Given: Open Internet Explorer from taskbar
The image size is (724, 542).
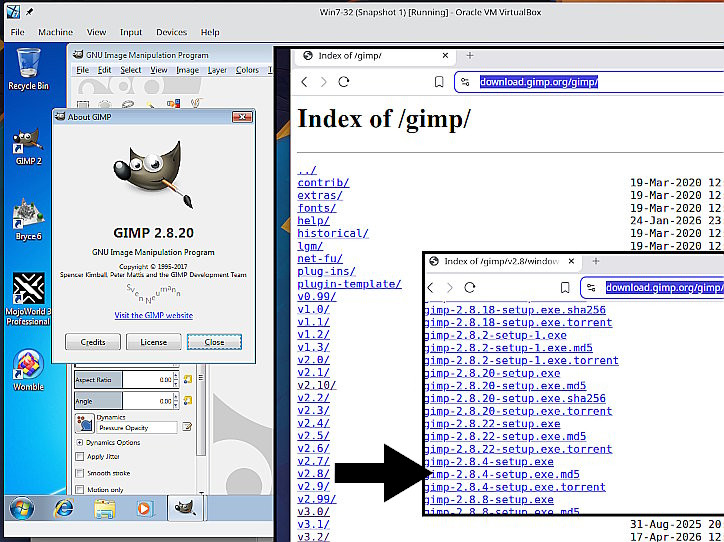Looking at the screenshot, I should (64, 509).
